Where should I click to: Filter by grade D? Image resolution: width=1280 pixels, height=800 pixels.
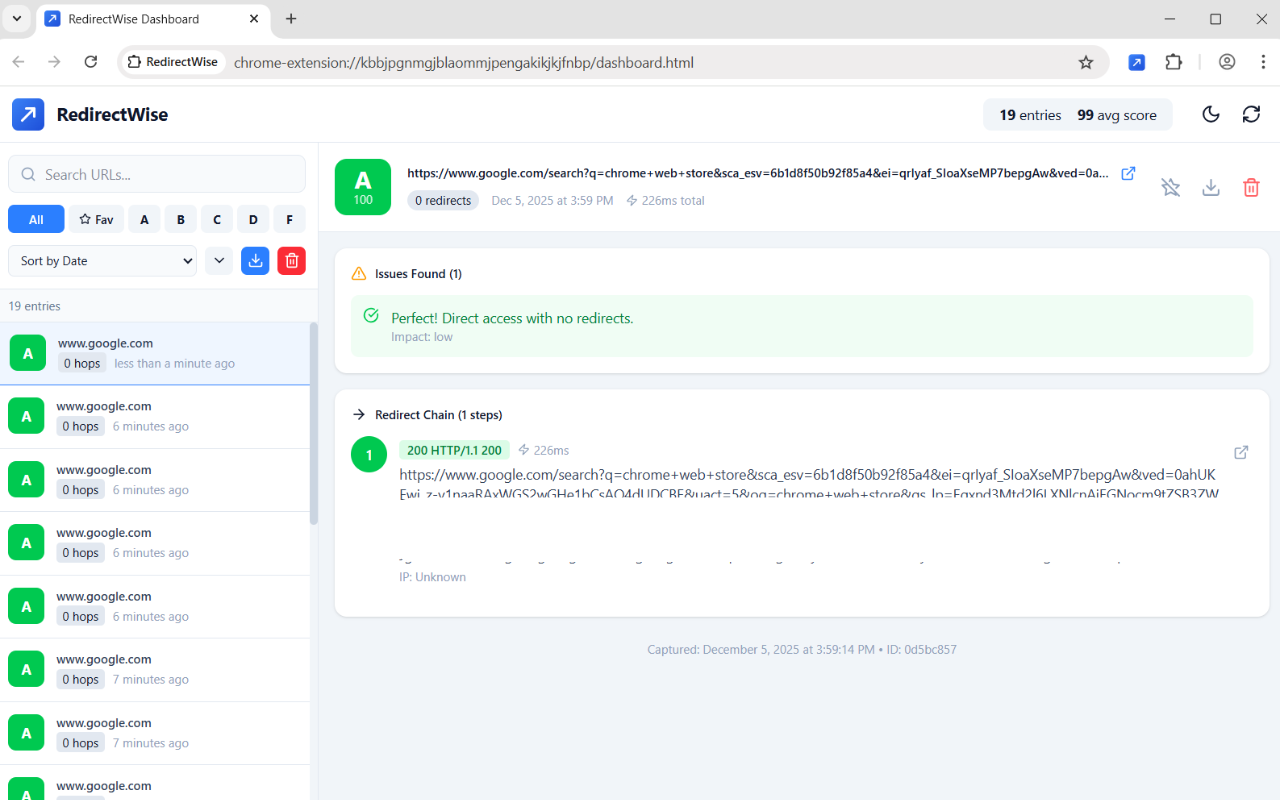(253, 219)
